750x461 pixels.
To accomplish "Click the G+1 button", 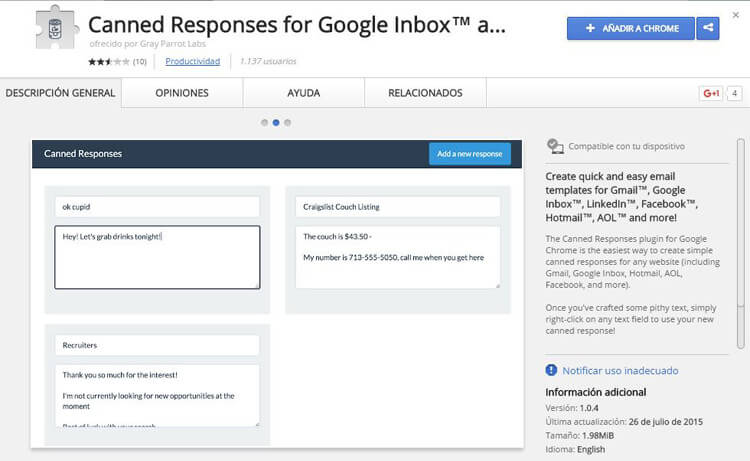I will 711,93.
